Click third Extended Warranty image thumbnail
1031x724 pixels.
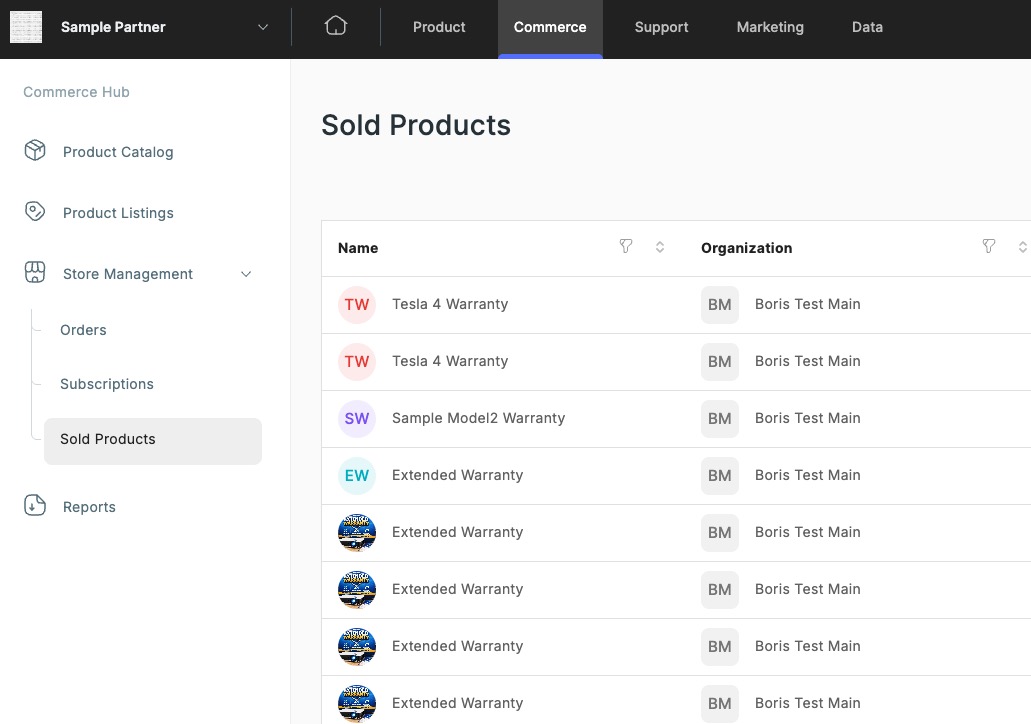click(357, 646)
